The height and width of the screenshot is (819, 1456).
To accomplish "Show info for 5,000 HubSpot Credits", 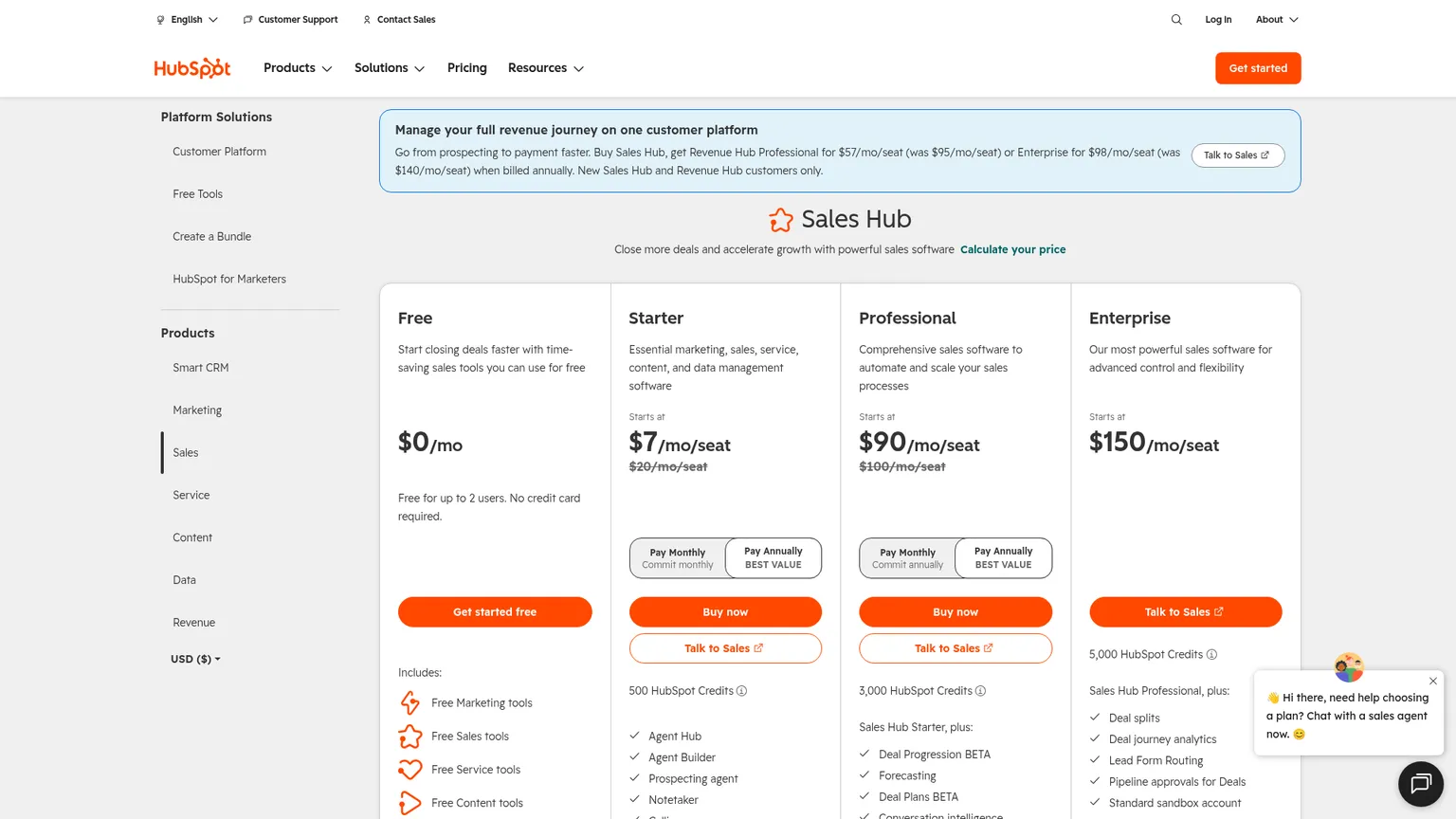I will tap(1211, 655).
